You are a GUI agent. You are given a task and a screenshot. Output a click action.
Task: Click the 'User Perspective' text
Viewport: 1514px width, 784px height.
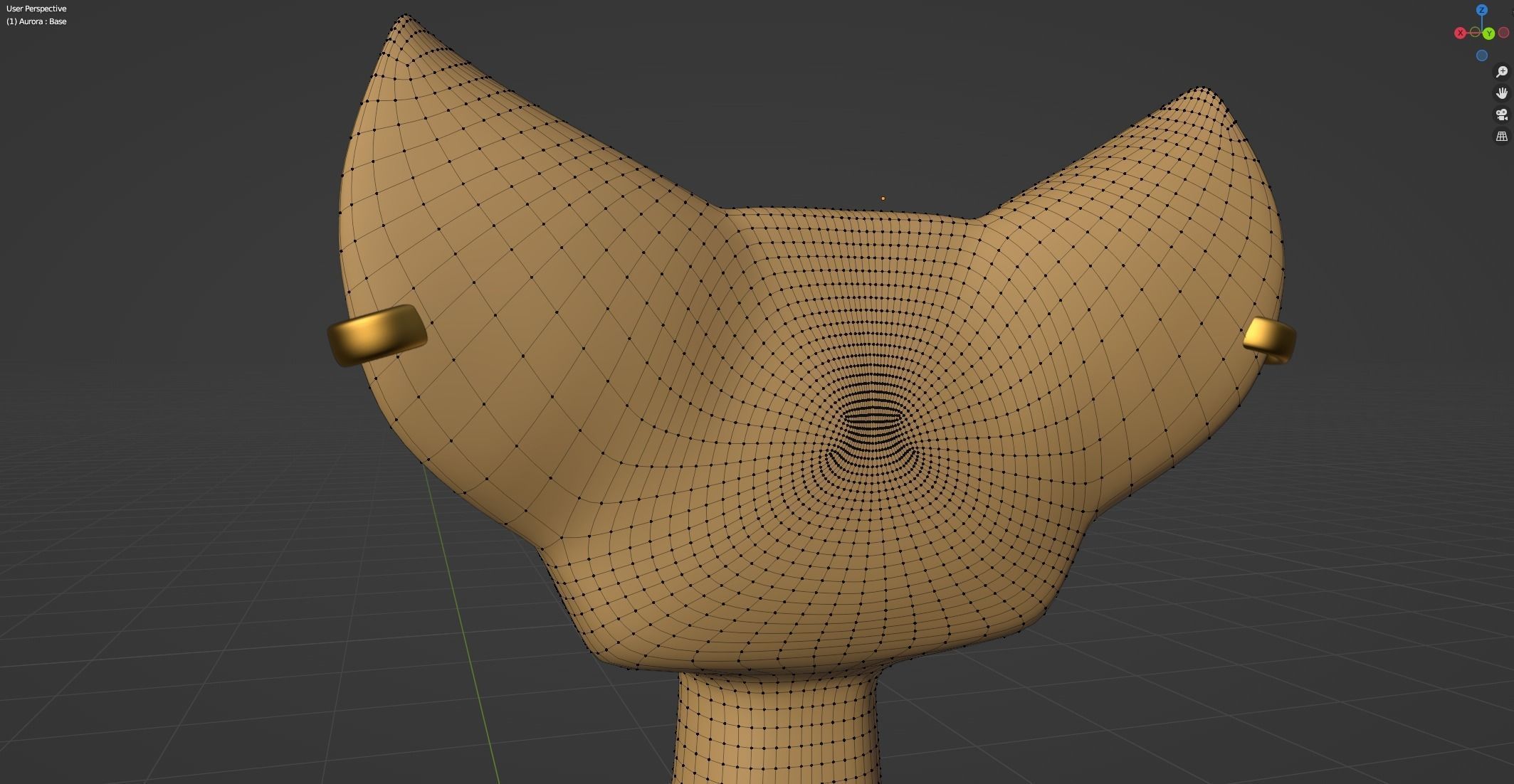tap(36, 9)
